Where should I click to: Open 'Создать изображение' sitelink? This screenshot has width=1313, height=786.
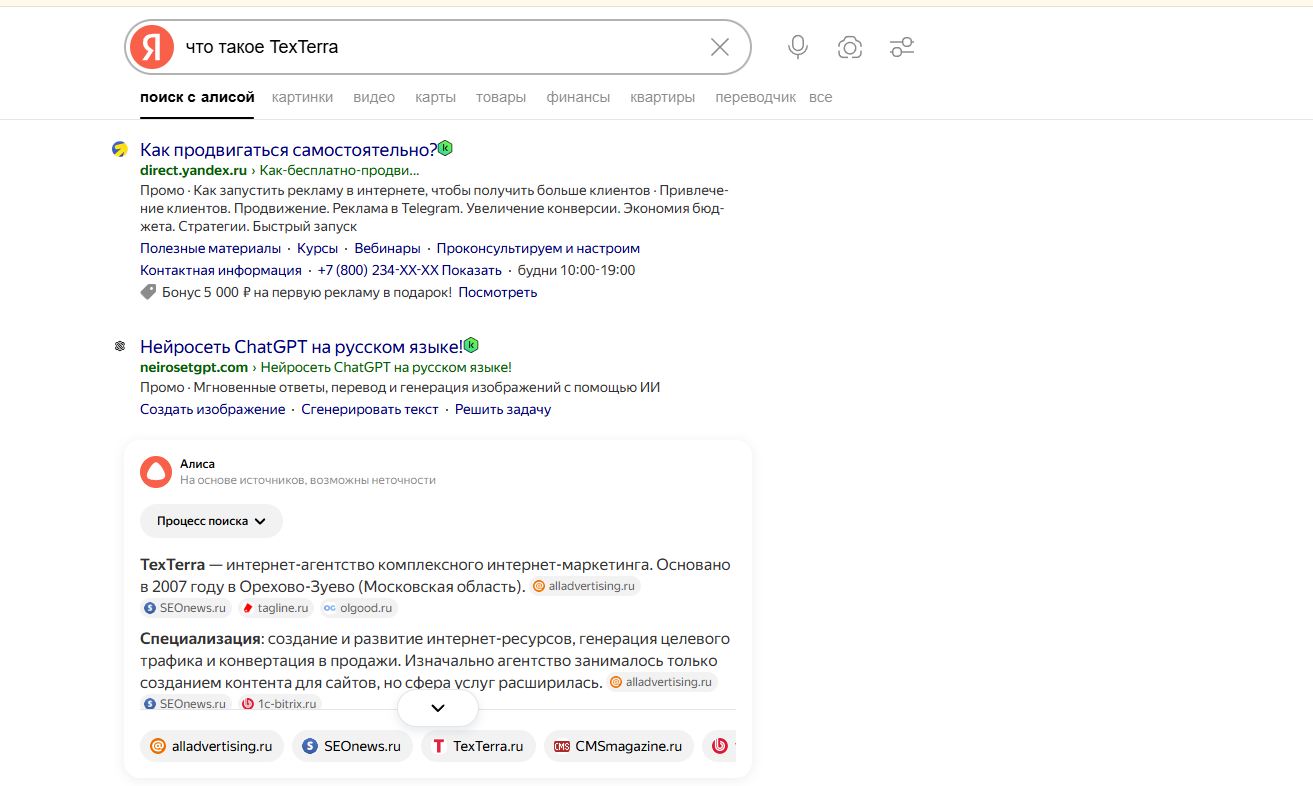click(x=212, y=409)
